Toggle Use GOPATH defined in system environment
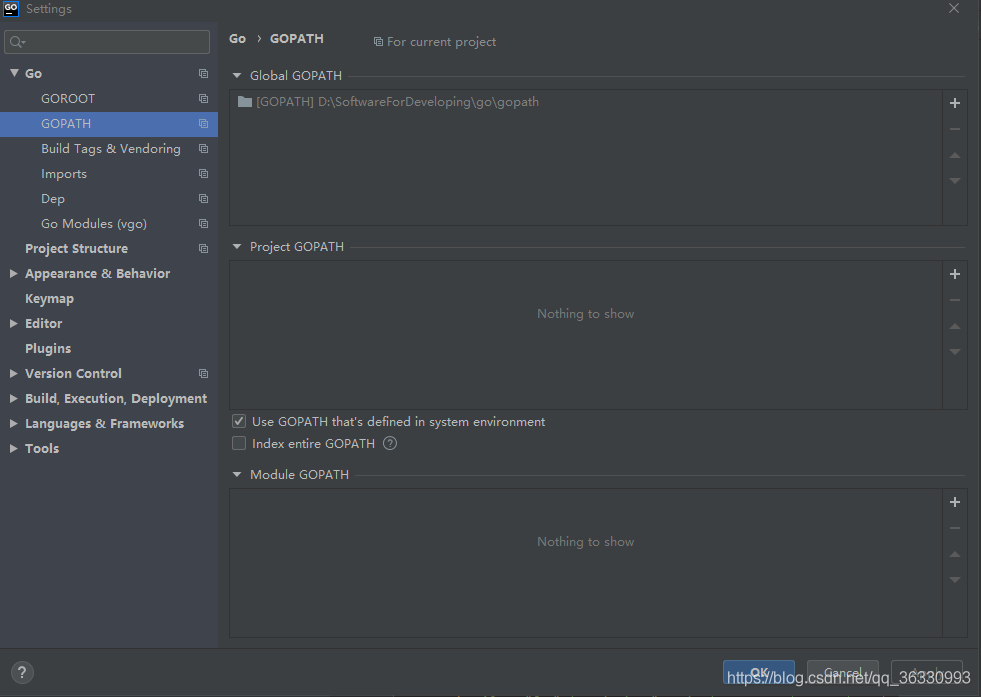The image size is (981, 697). coord(239,422)
